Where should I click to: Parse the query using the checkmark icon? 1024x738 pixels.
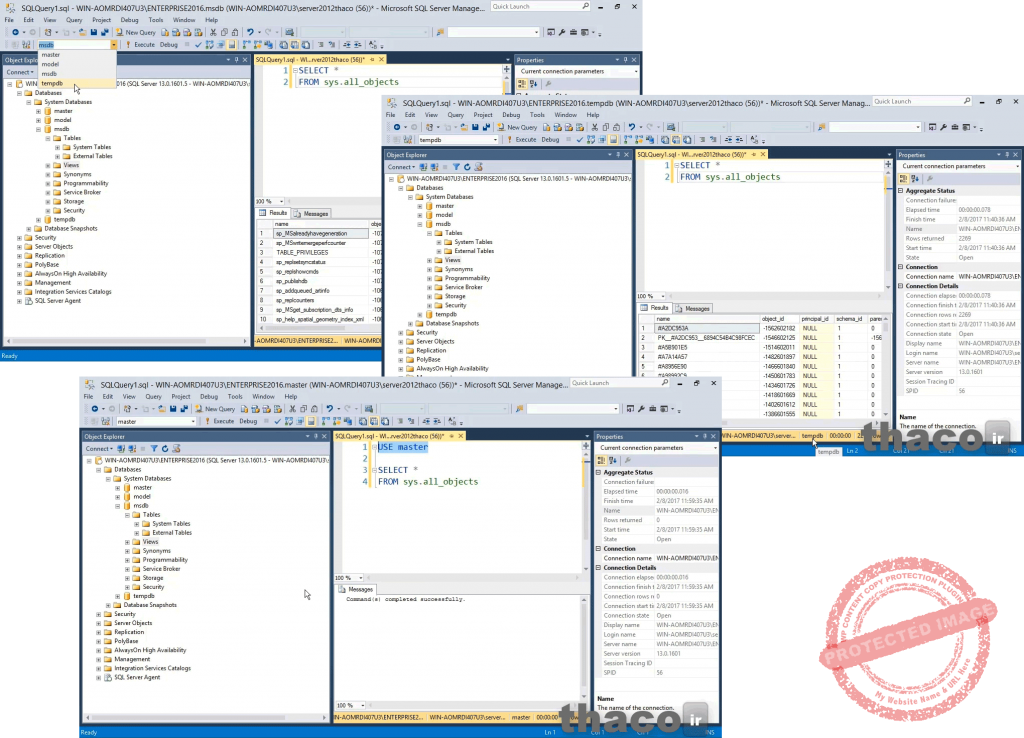click(x=277, y=421)
